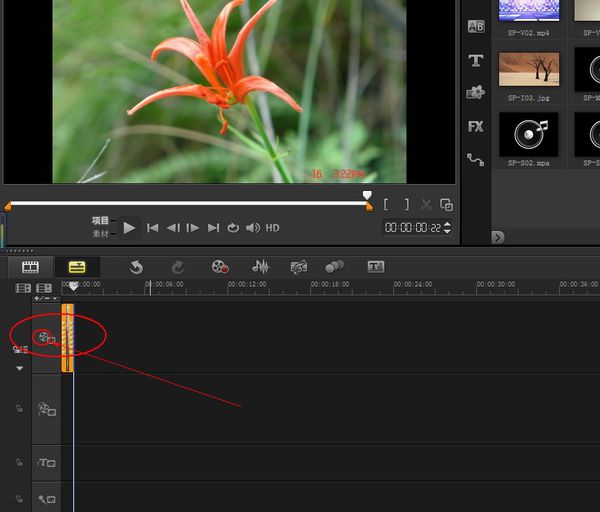Set the Mark-out point
The image size is (600, 512).
[x=407, y=205]
